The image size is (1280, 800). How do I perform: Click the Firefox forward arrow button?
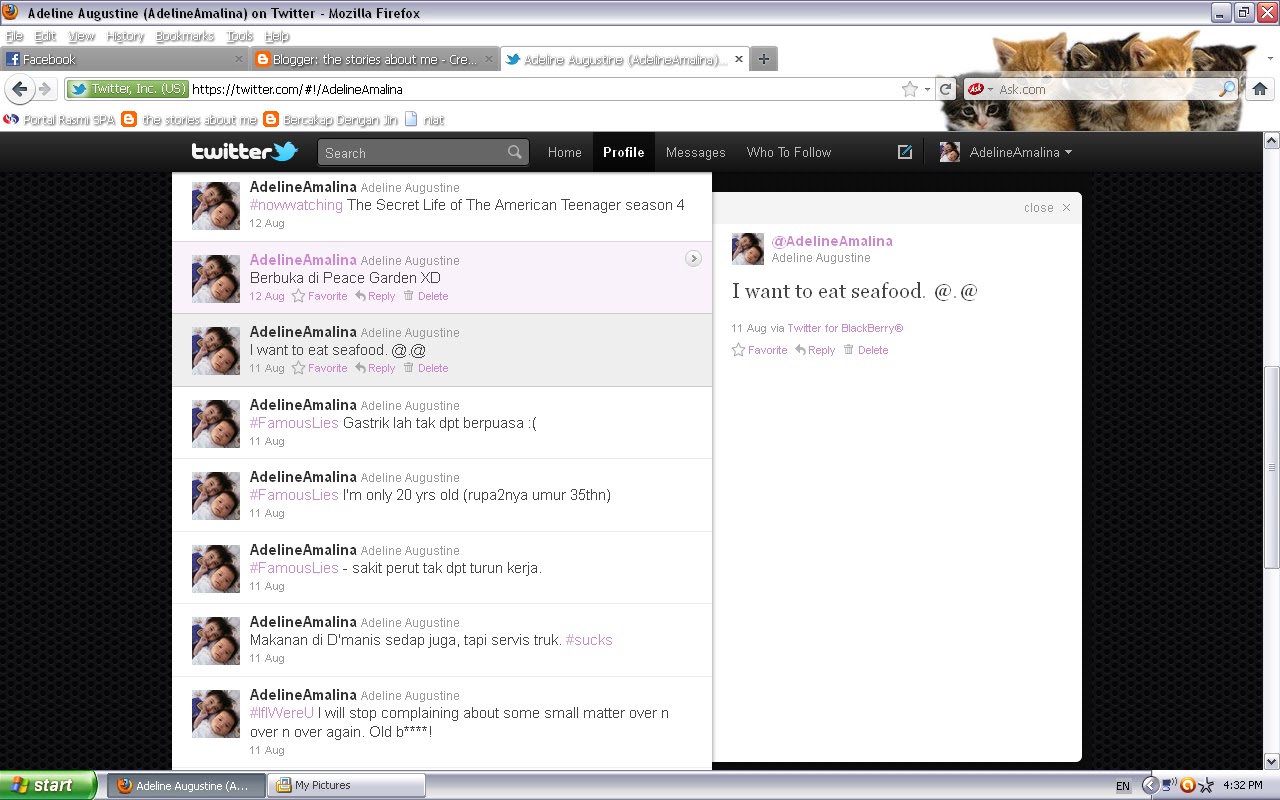click(44, 89)
